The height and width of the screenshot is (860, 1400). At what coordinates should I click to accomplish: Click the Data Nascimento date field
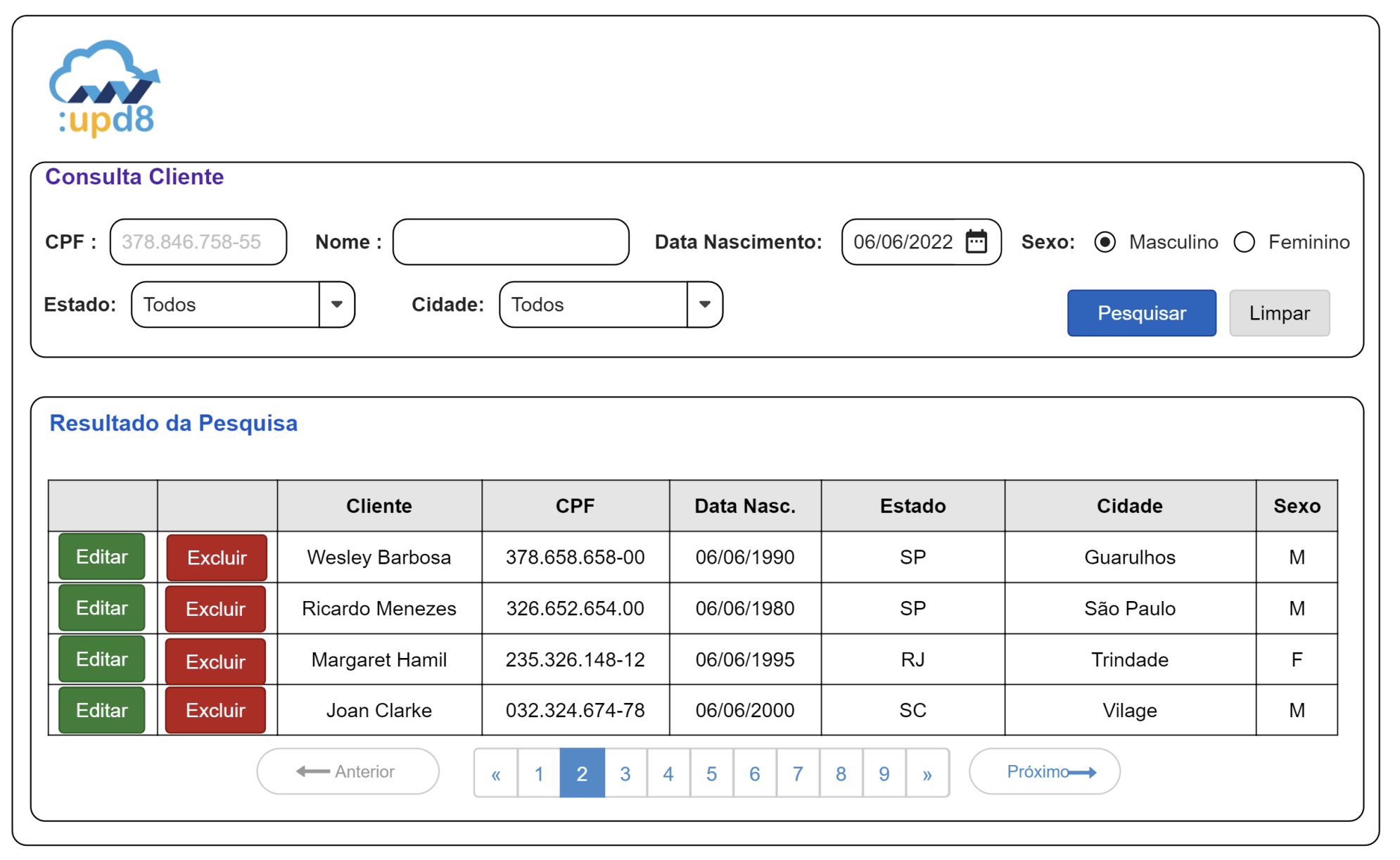click(903, 242)
